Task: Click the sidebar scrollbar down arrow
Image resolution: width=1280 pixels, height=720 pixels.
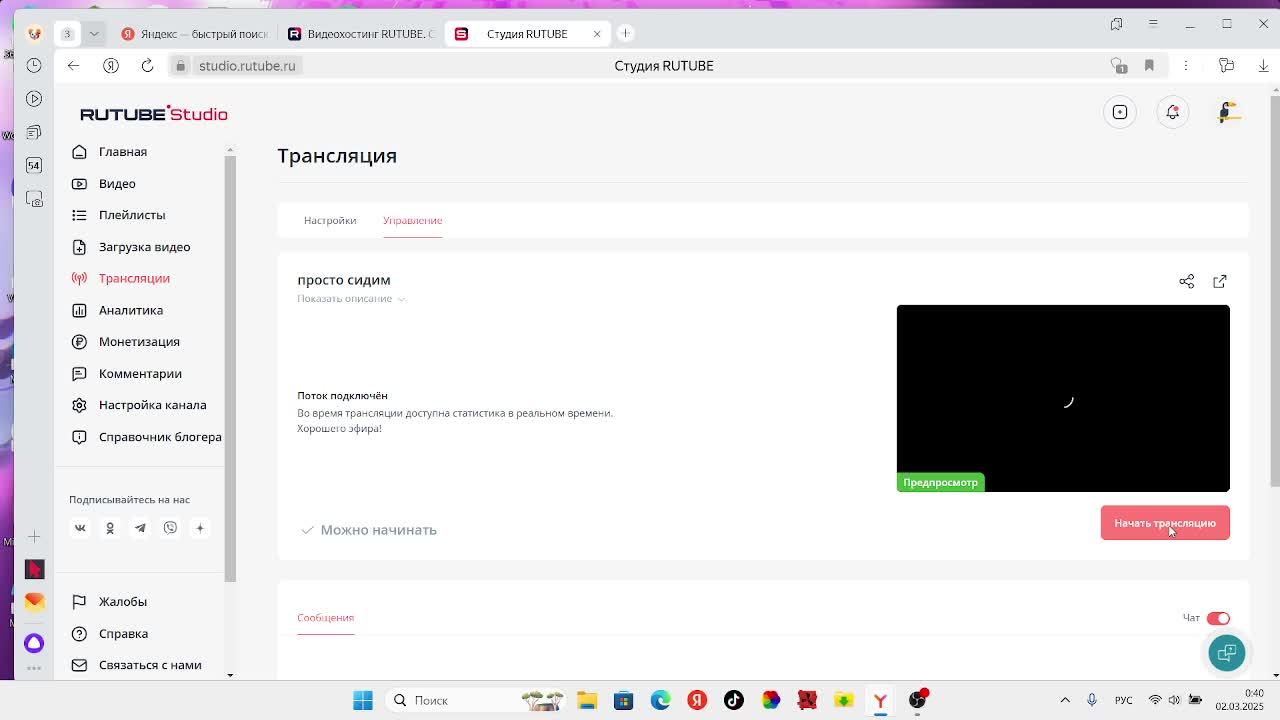Action: point(230,675)
